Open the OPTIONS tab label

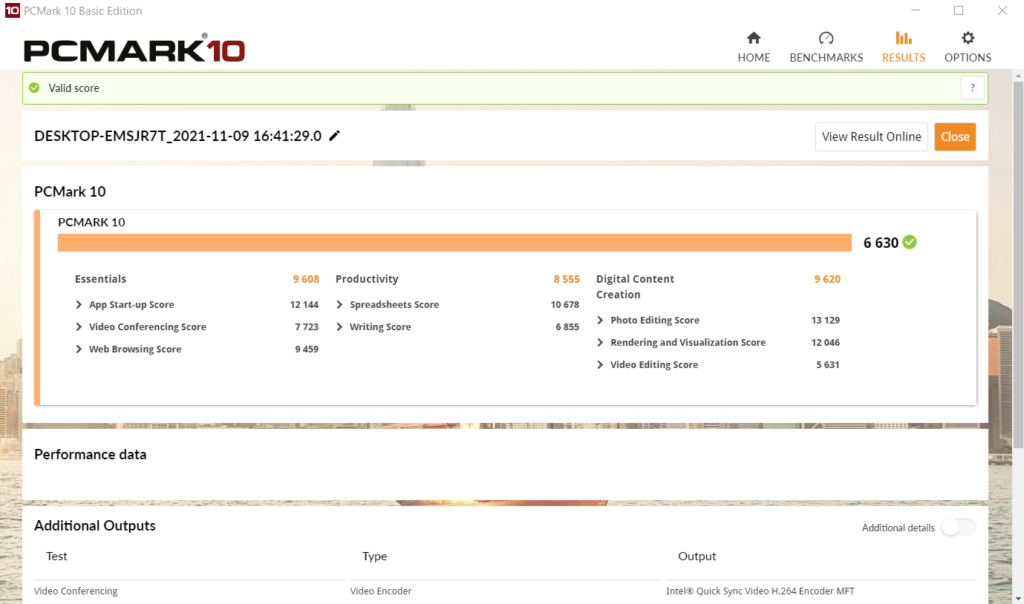point(968,57)
